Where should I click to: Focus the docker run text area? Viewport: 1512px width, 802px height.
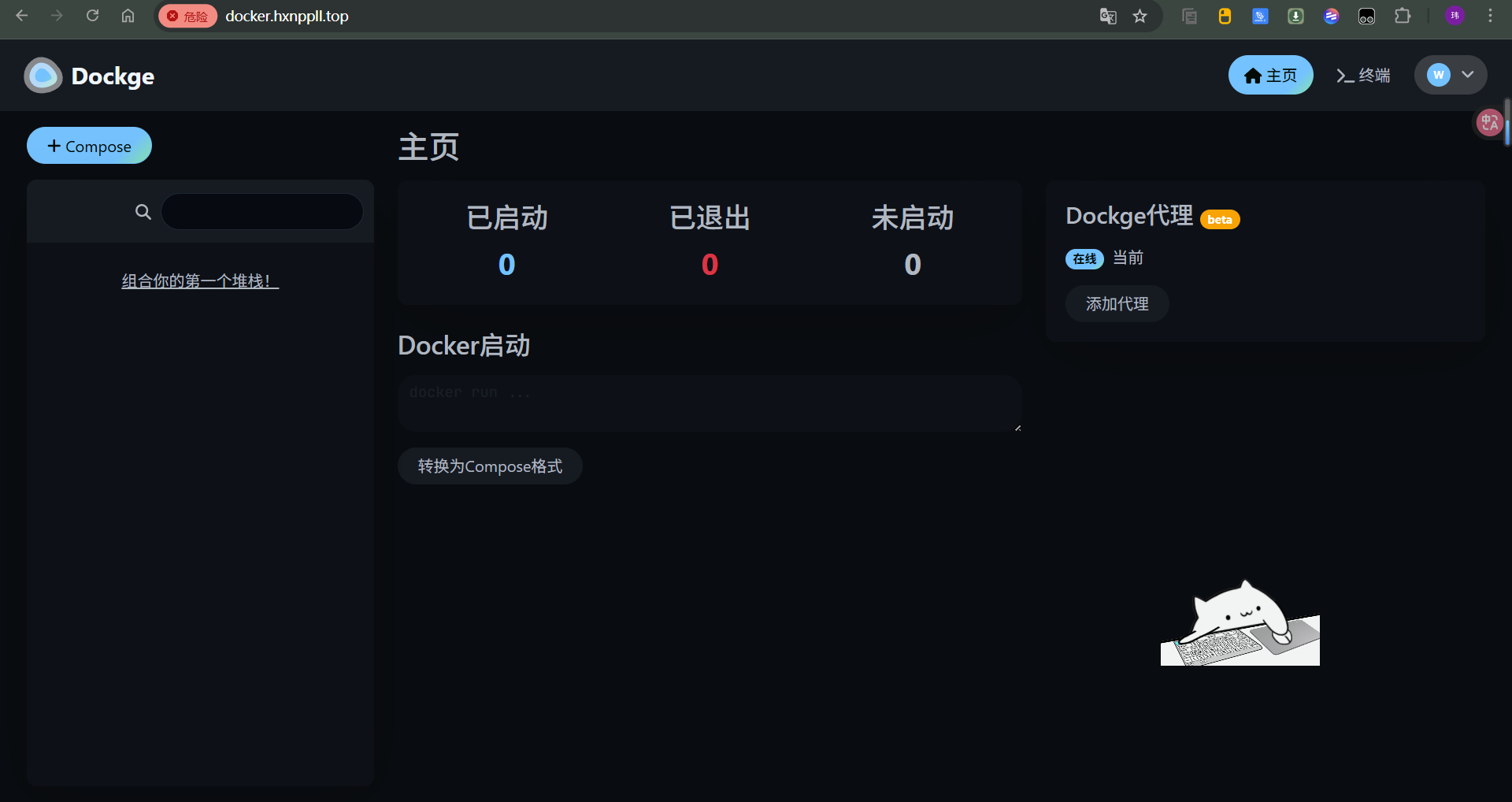click(x=710, y=403)
